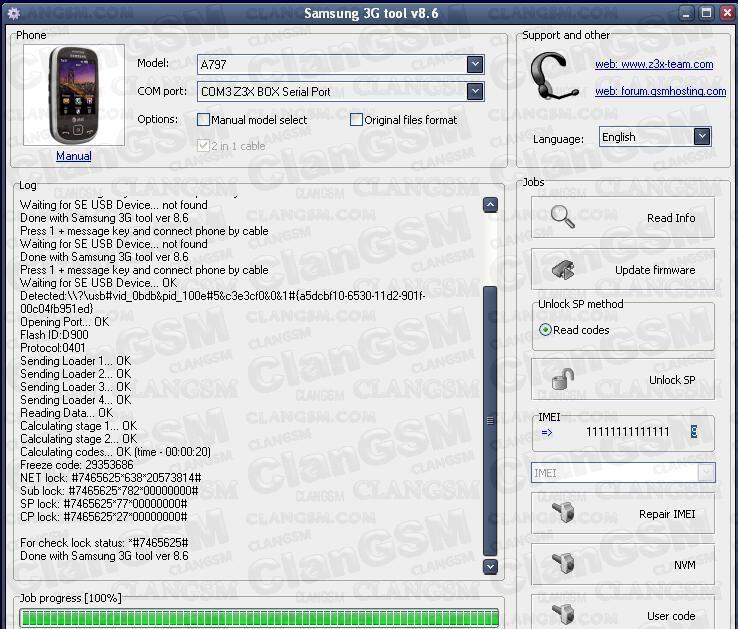Maximize the Samsung 3G tool window
The height and width of the screenshot is (629, 738).
tap(706, 13)
